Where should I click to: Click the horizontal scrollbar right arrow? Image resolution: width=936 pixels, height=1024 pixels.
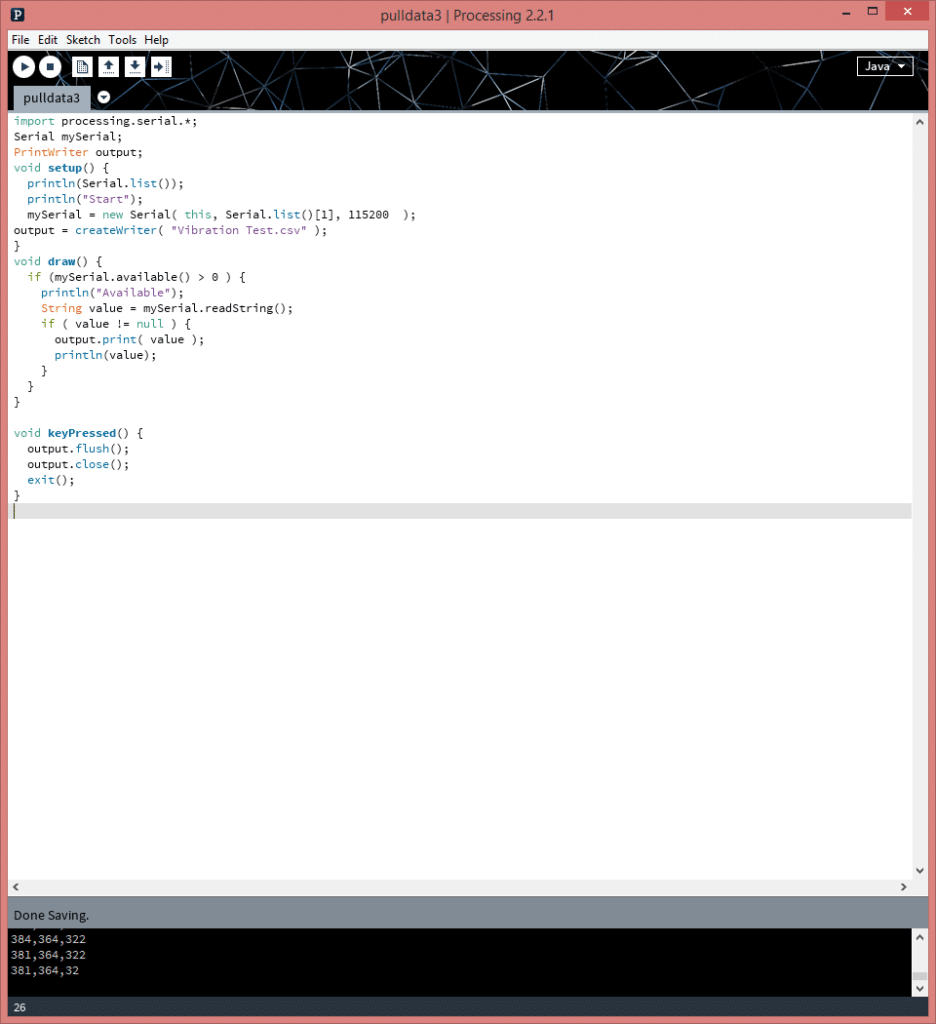click(904, 887)
